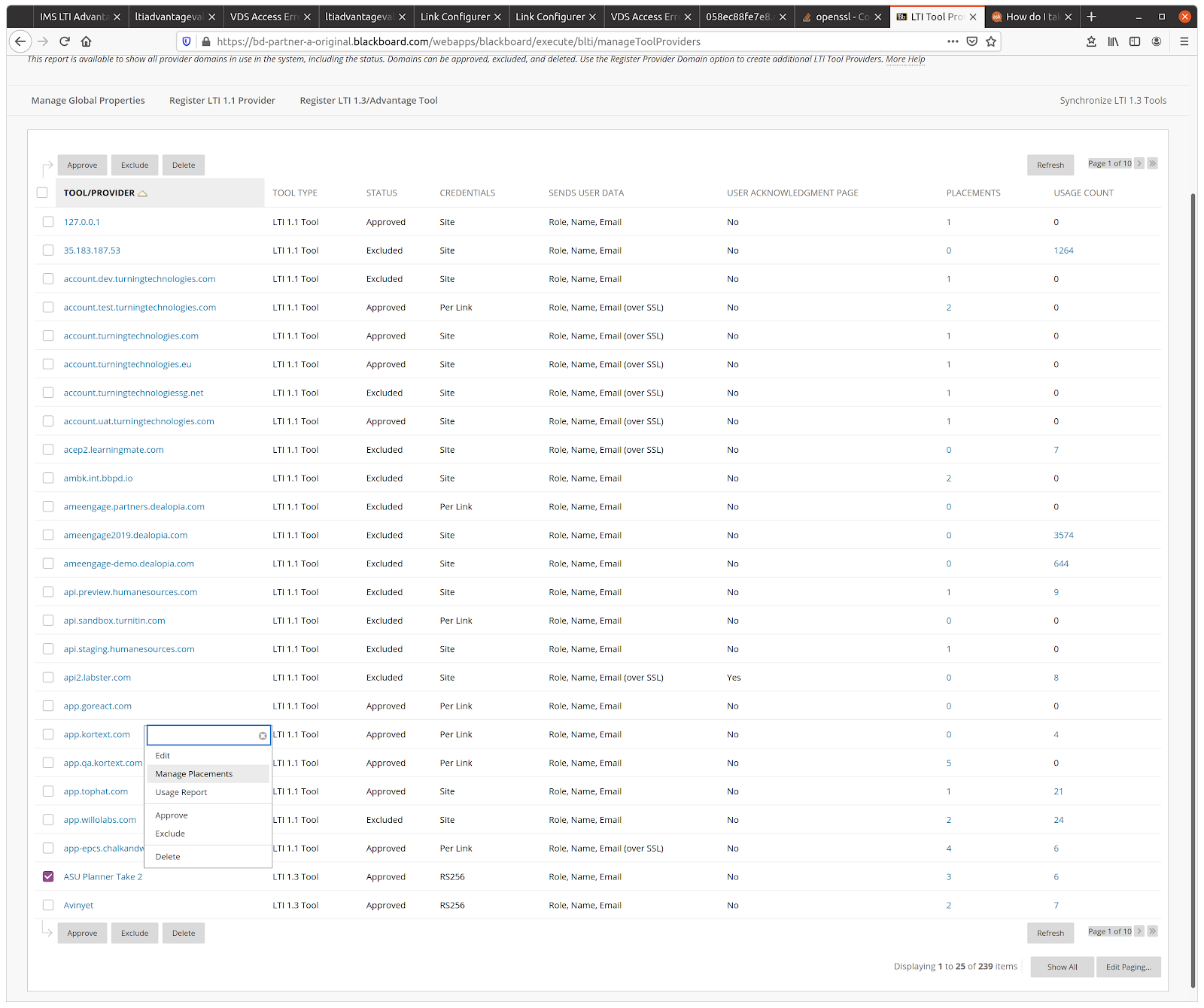1204x1008 pixels.
Task: Open usage count 1264 link
Action: coord(1063,250)
